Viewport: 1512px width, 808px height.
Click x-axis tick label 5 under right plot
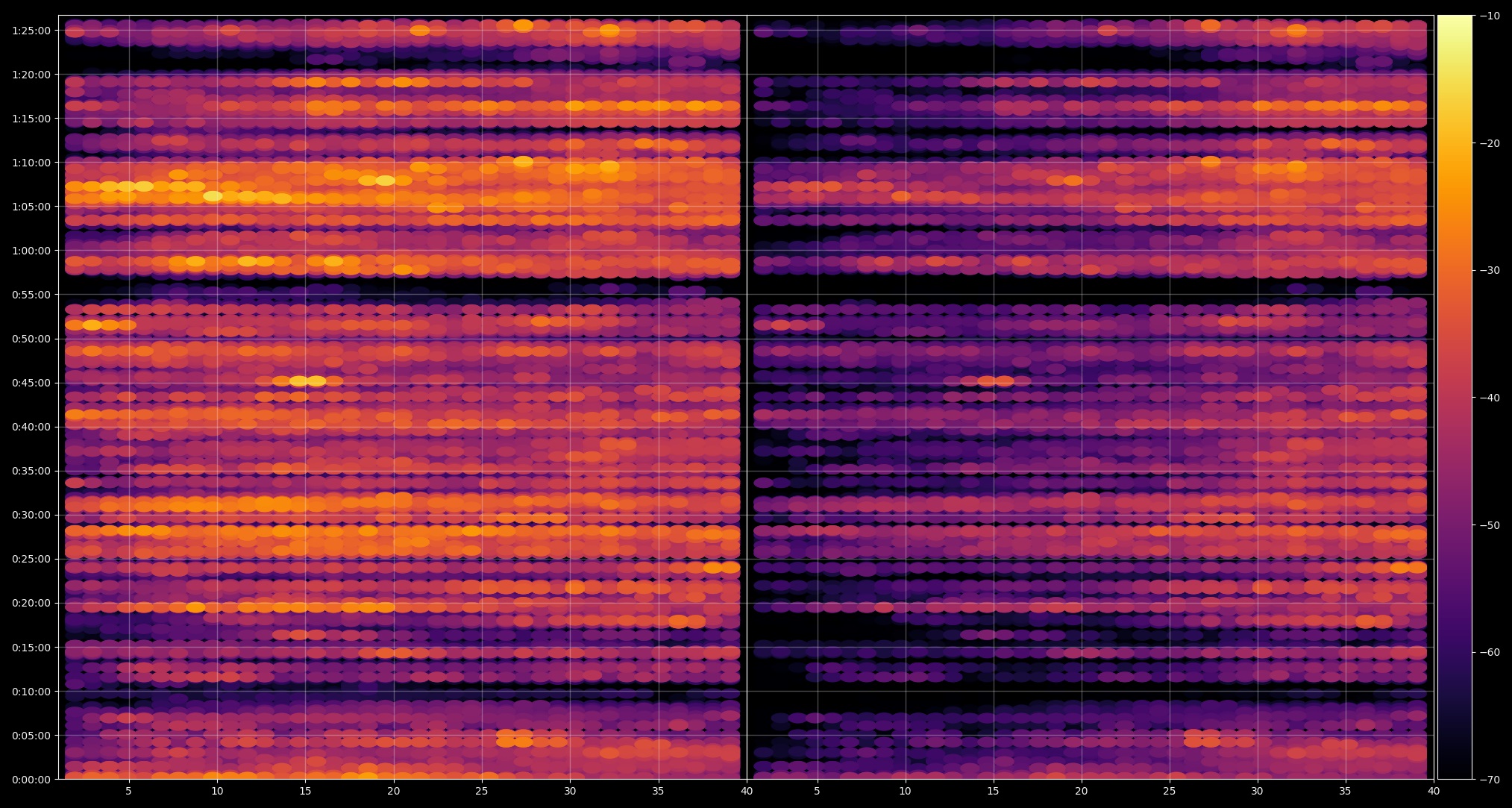[x=817, y=791]
